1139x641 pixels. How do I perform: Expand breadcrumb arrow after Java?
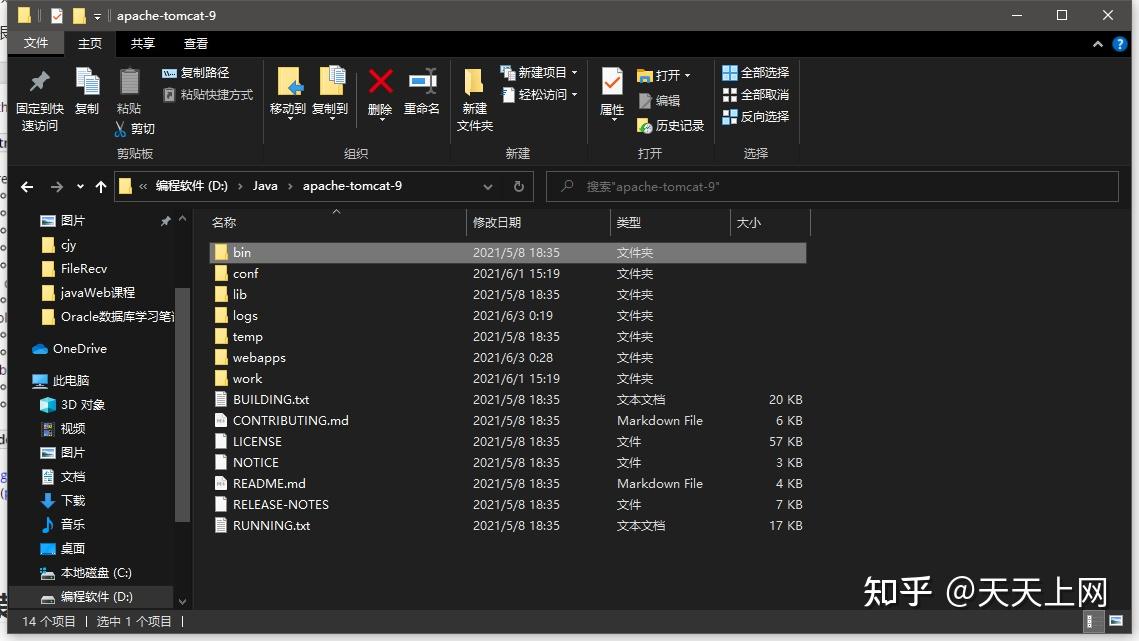tap(290, 186)
